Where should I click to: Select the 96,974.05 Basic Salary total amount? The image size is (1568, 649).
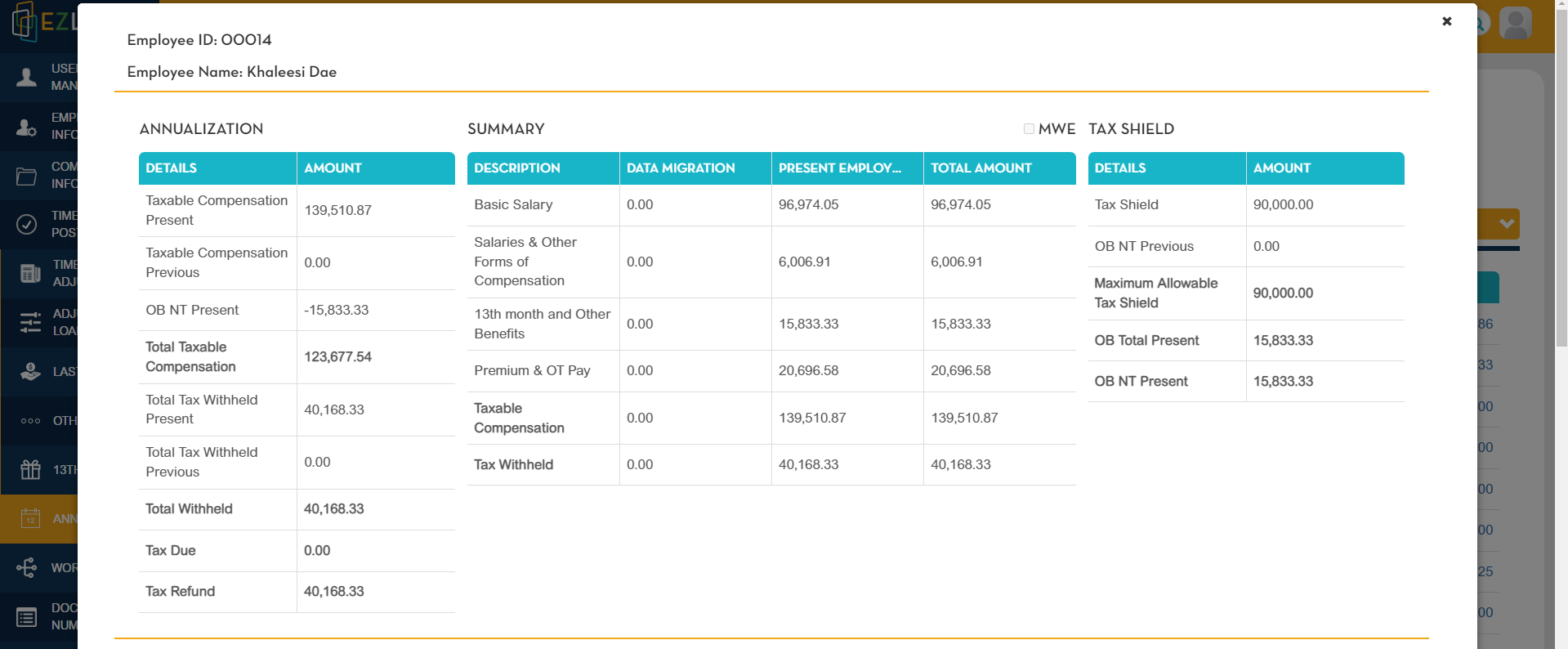click(961, 204)
